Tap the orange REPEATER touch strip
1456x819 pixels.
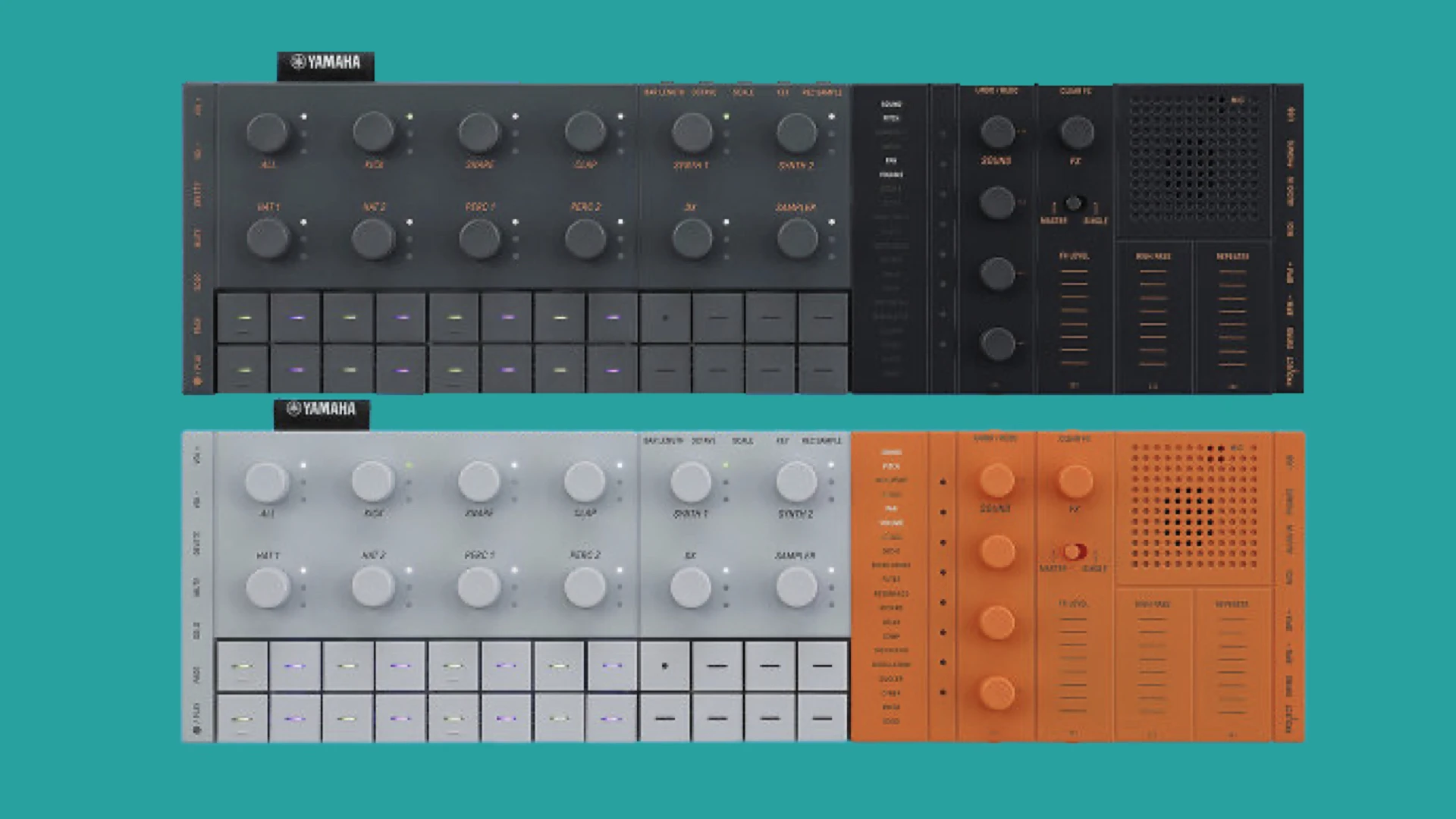(1232, 666)
